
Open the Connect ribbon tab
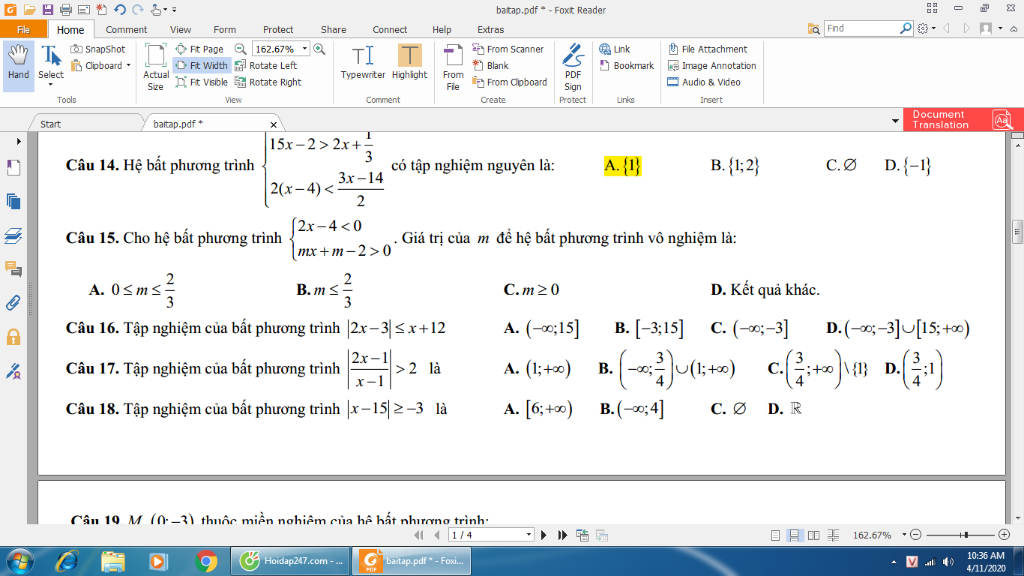point(389,29)
